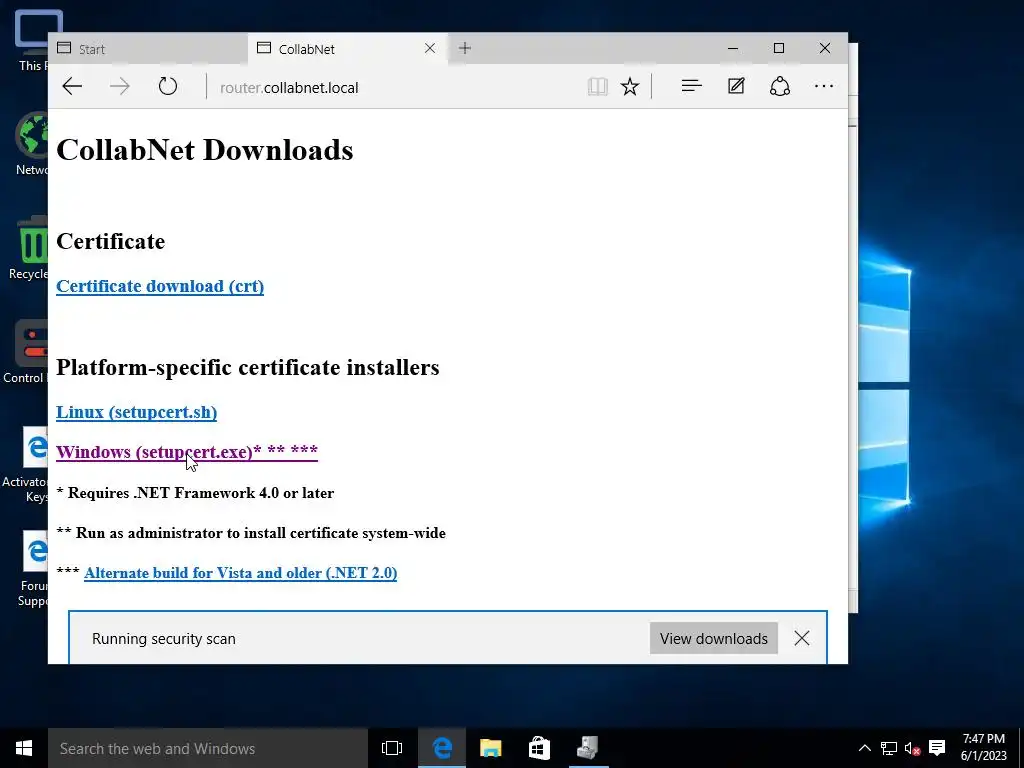Screen dimensions: 1024x768
Task: Click the router.collabnet.local address bar
Action: tap(398, 88)
